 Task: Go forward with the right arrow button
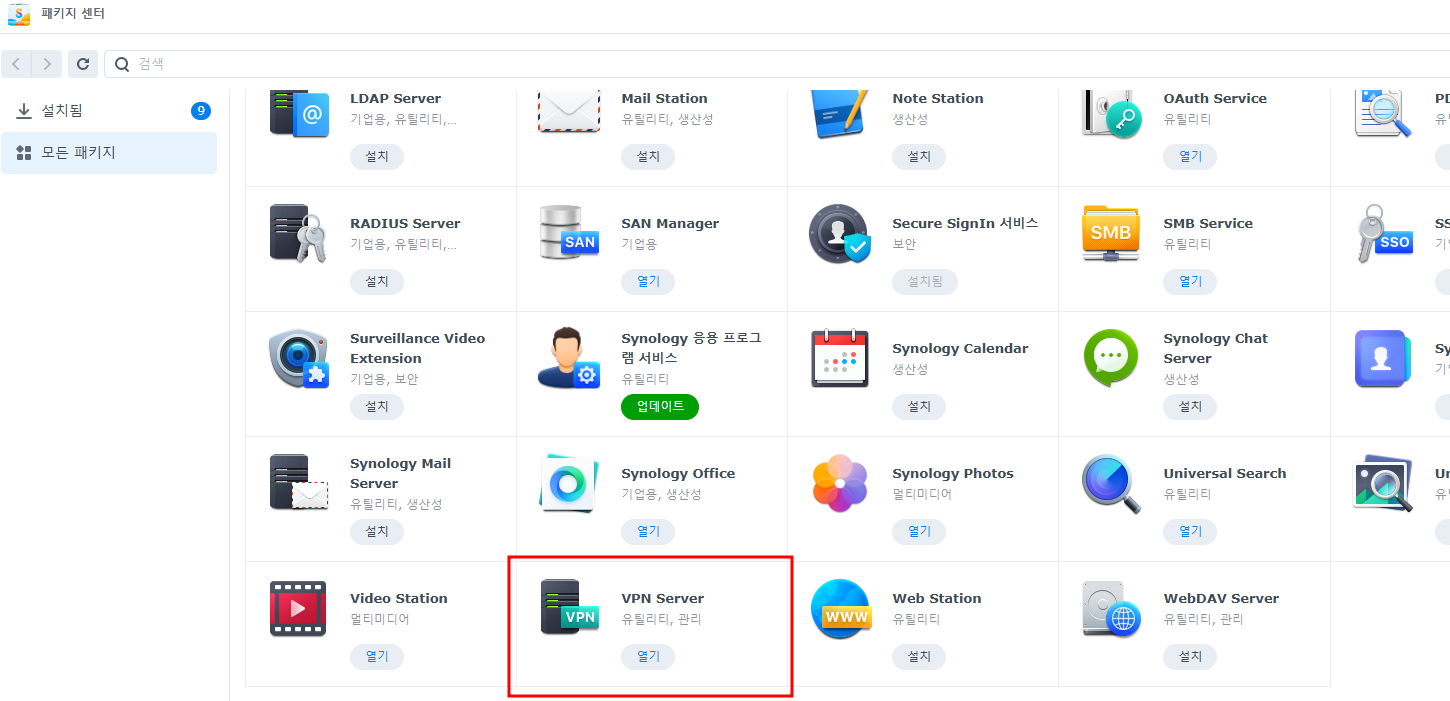pyautogui.click(x=47, y=64)
